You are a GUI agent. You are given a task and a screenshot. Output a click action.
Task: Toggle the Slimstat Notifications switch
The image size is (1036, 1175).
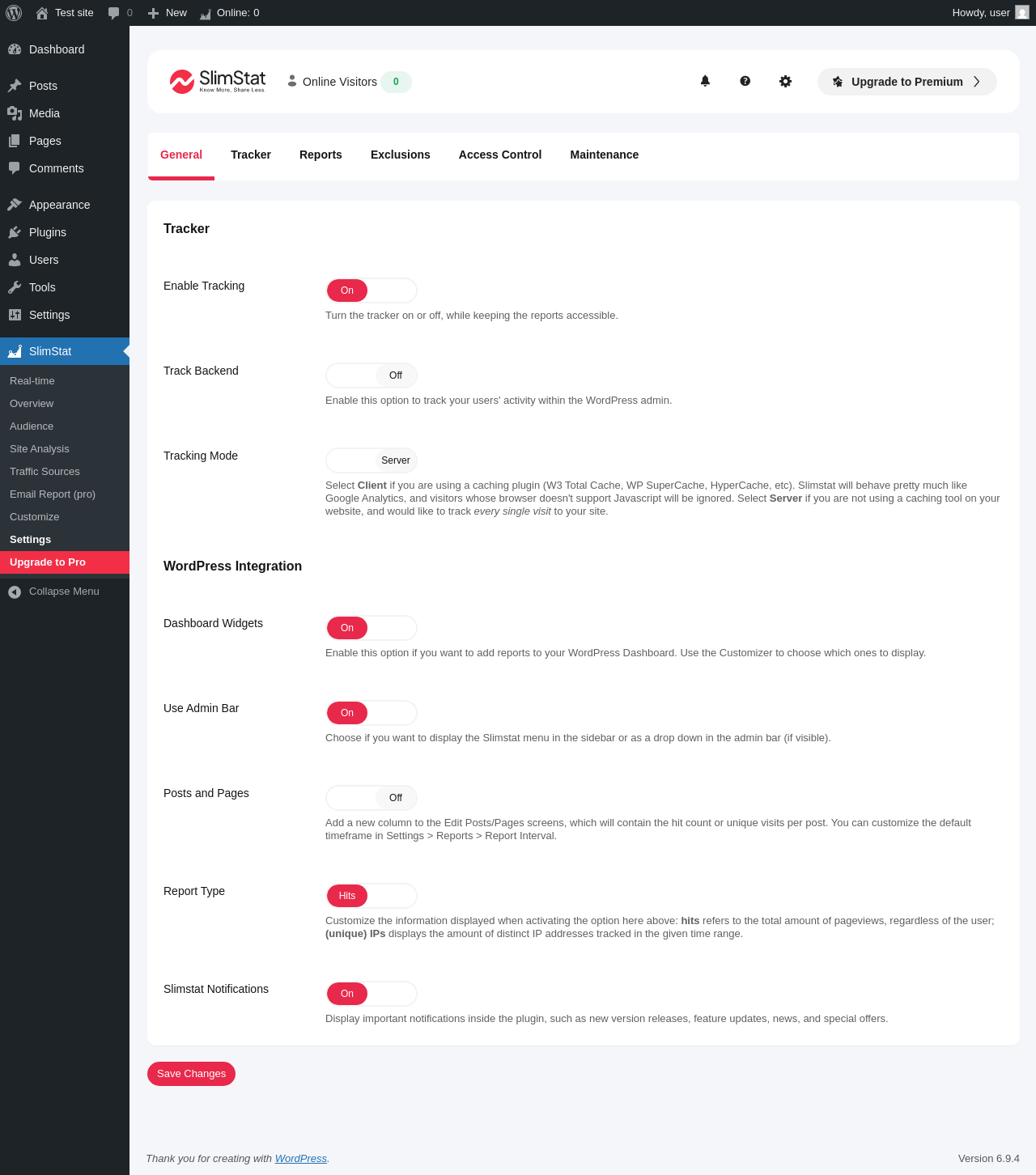point(372,994)
